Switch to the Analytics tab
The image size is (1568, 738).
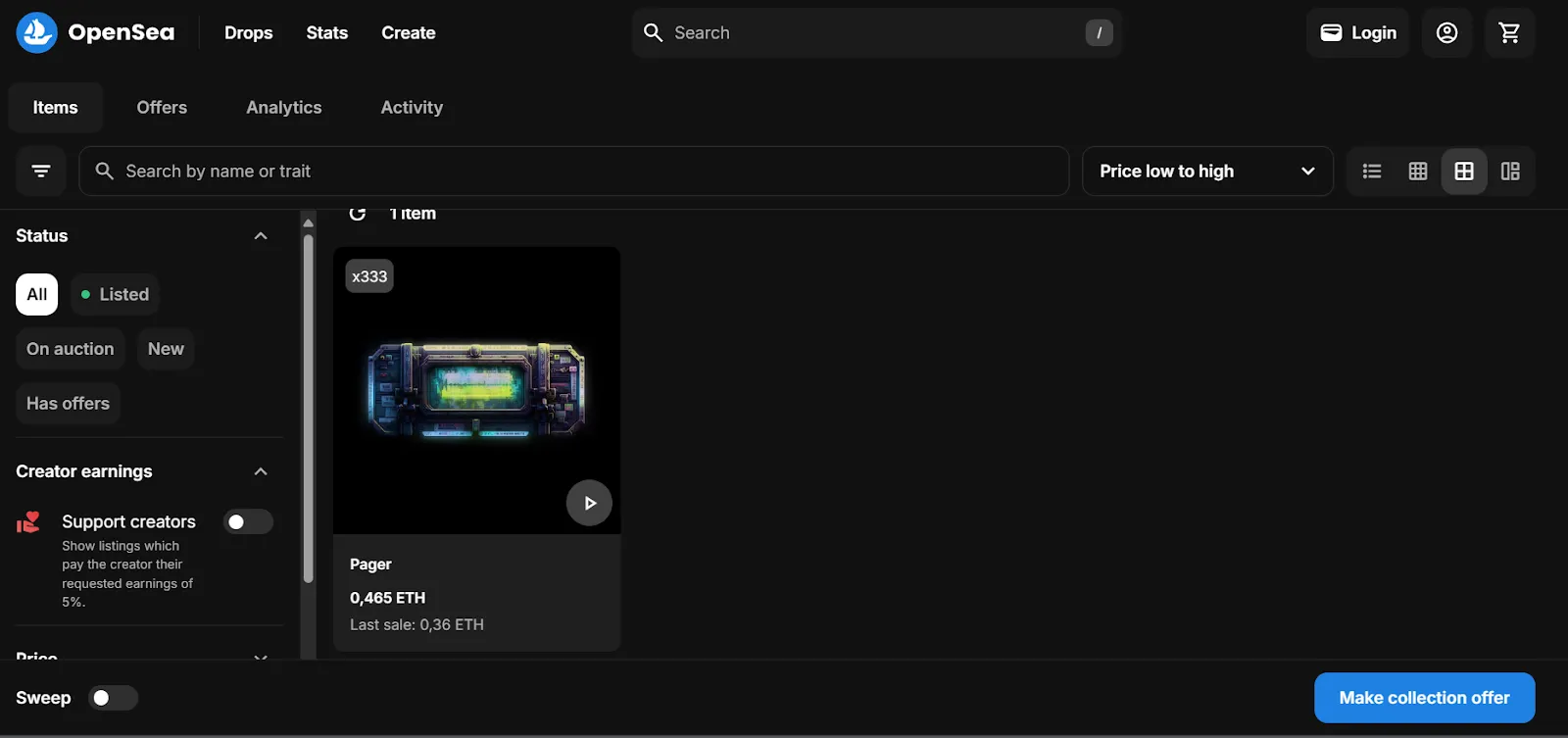point(284,108)
